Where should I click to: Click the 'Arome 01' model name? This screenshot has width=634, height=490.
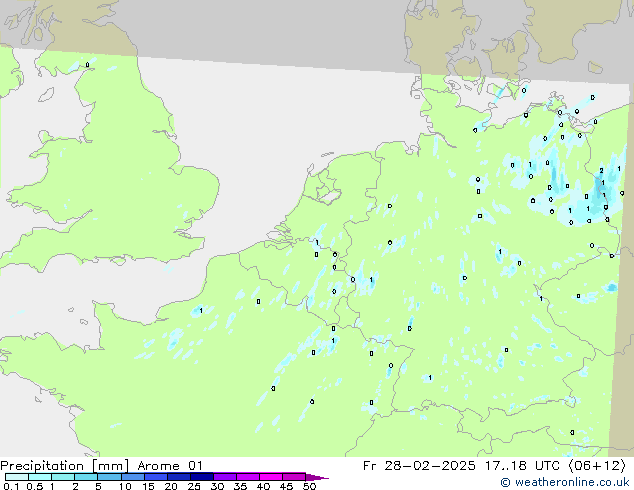170,466
